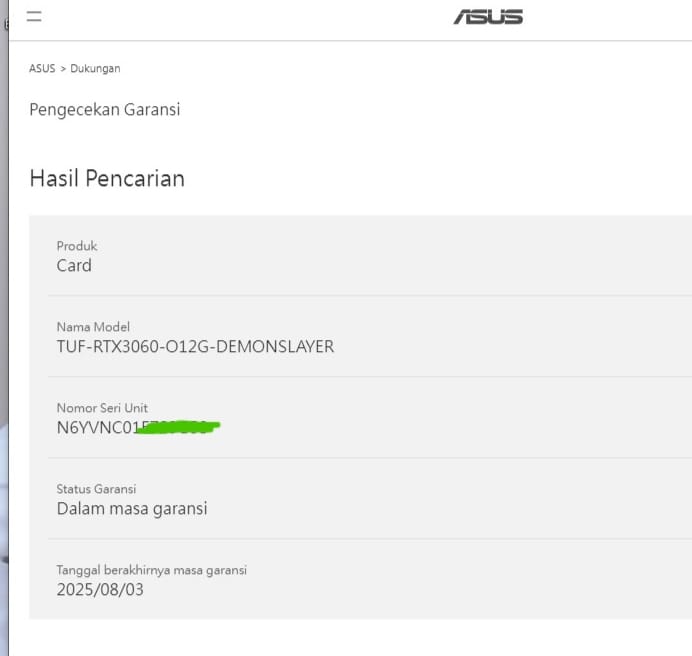The width and height of the screenshot is (692, 656).
Task: Click the Produk label
Action: point(77,246)
